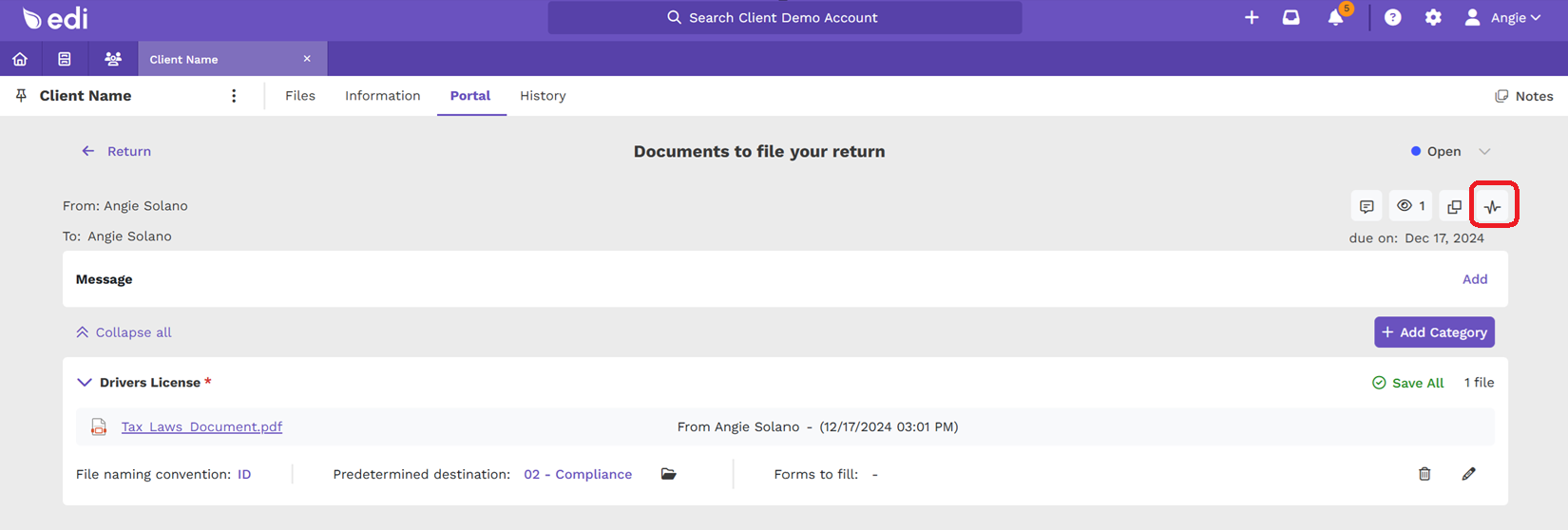The height and width of the screenshot is (530, 1568).
Task: Open the notifications bell
Action: [1336, 17]
